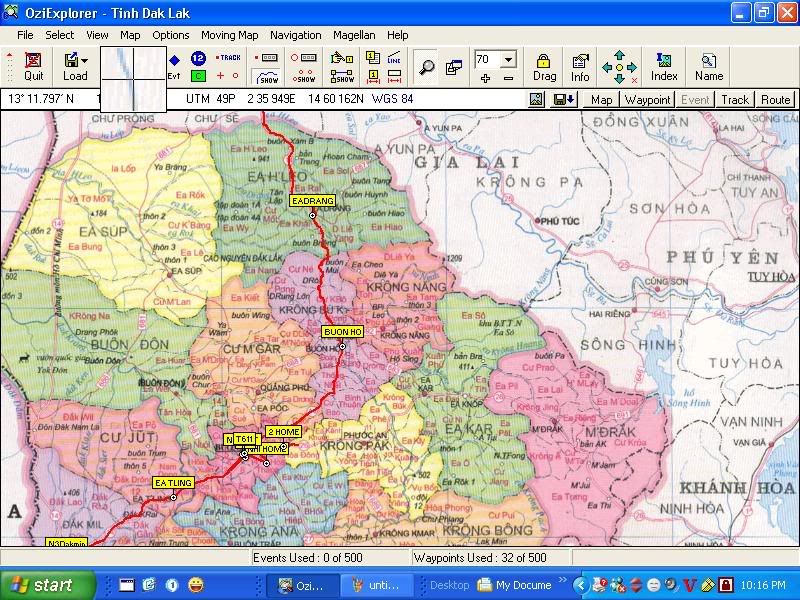Pan map down with bottom arrow
The height and width of the screenshot is (600, 800).
coord(619,79)
